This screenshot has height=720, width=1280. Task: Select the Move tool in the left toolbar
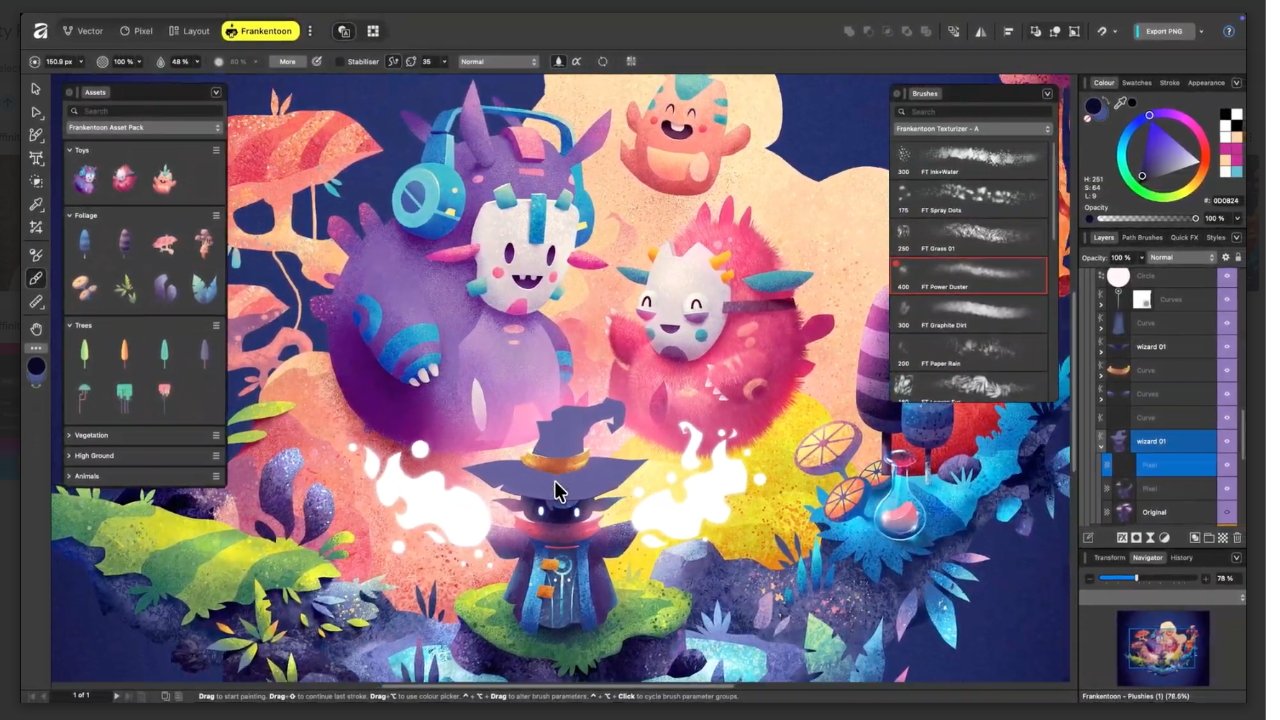[36, 88]
